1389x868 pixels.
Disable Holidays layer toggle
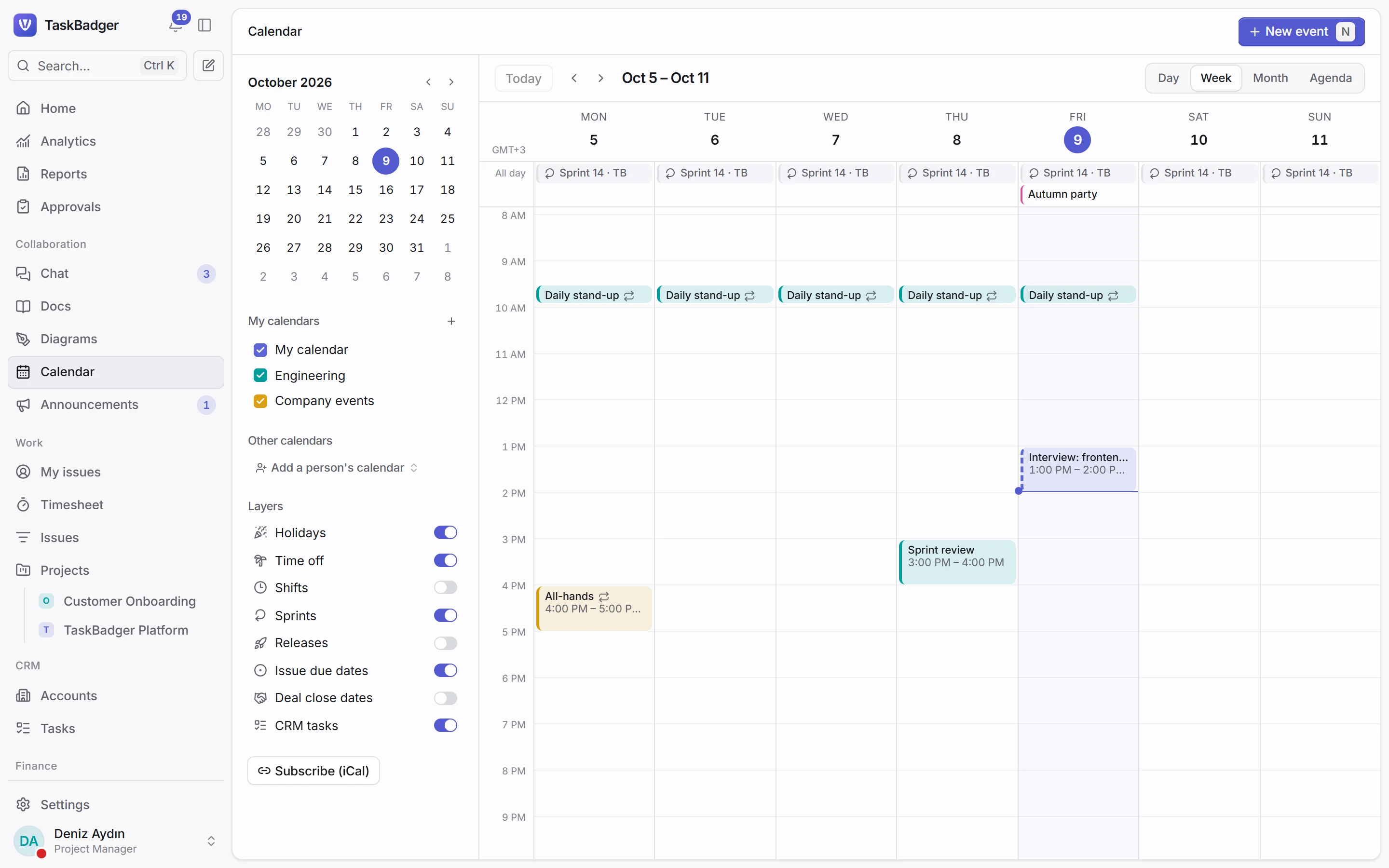click(x=446, y=533)
